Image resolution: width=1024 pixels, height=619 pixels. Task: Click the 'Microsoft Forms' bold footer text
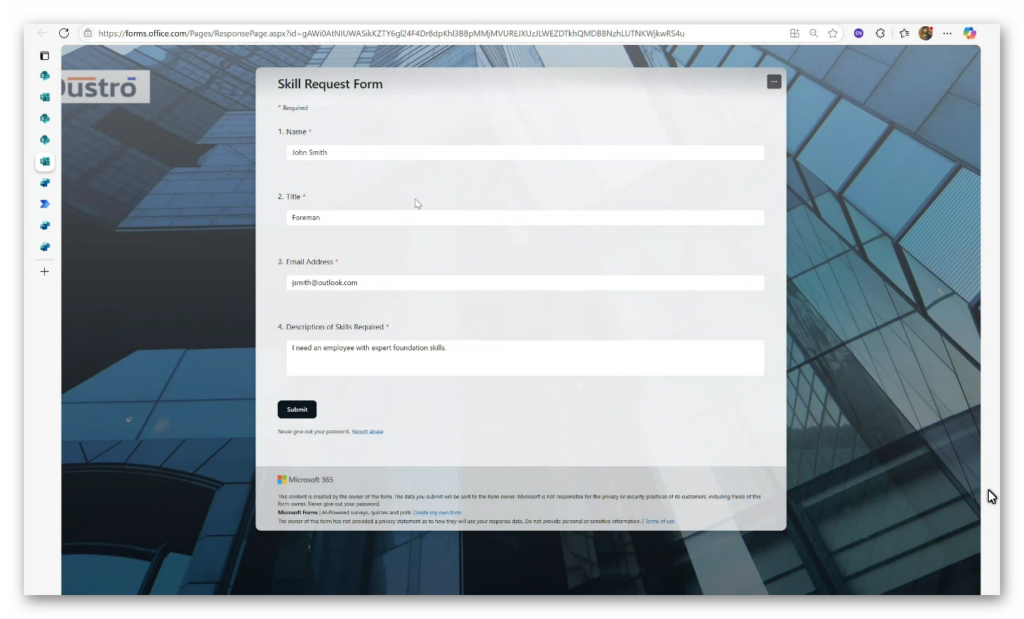(x=298, y=513)
